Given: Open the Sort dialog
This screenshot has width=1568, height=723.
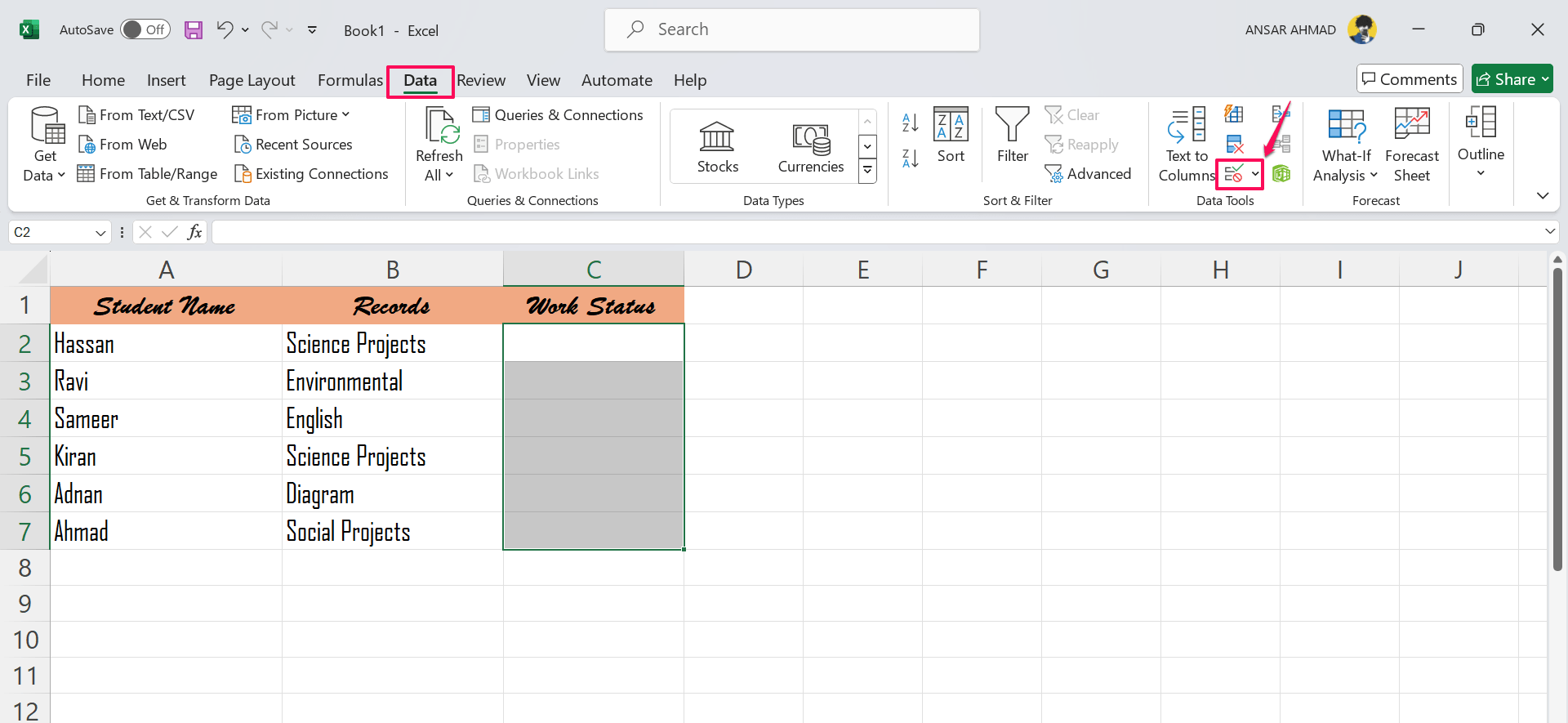Looking at the screenshot, I should click(951, 136).
